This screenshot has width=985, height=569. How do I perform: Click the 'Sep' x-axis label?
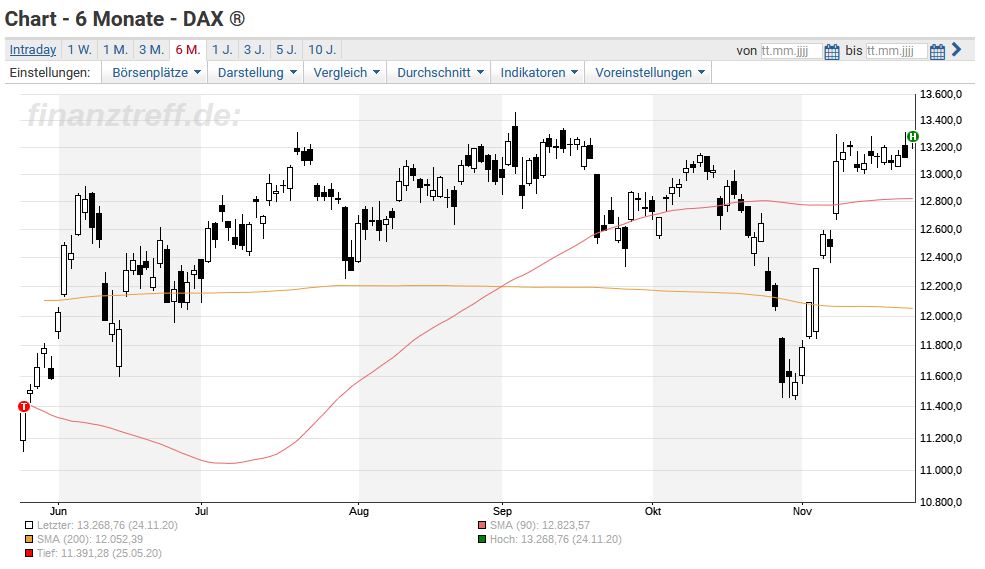point(502,511)
